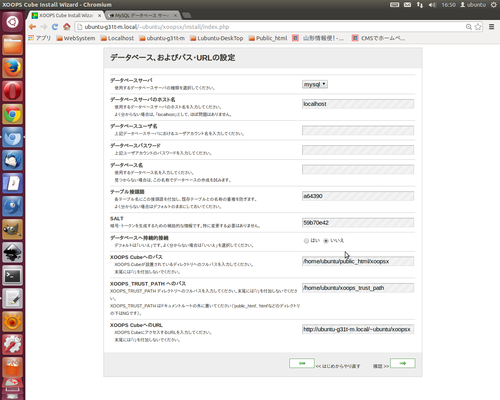500x400 pixels.
Task: Open the WebSystem bookmark folder
Action: pos(76,38)
